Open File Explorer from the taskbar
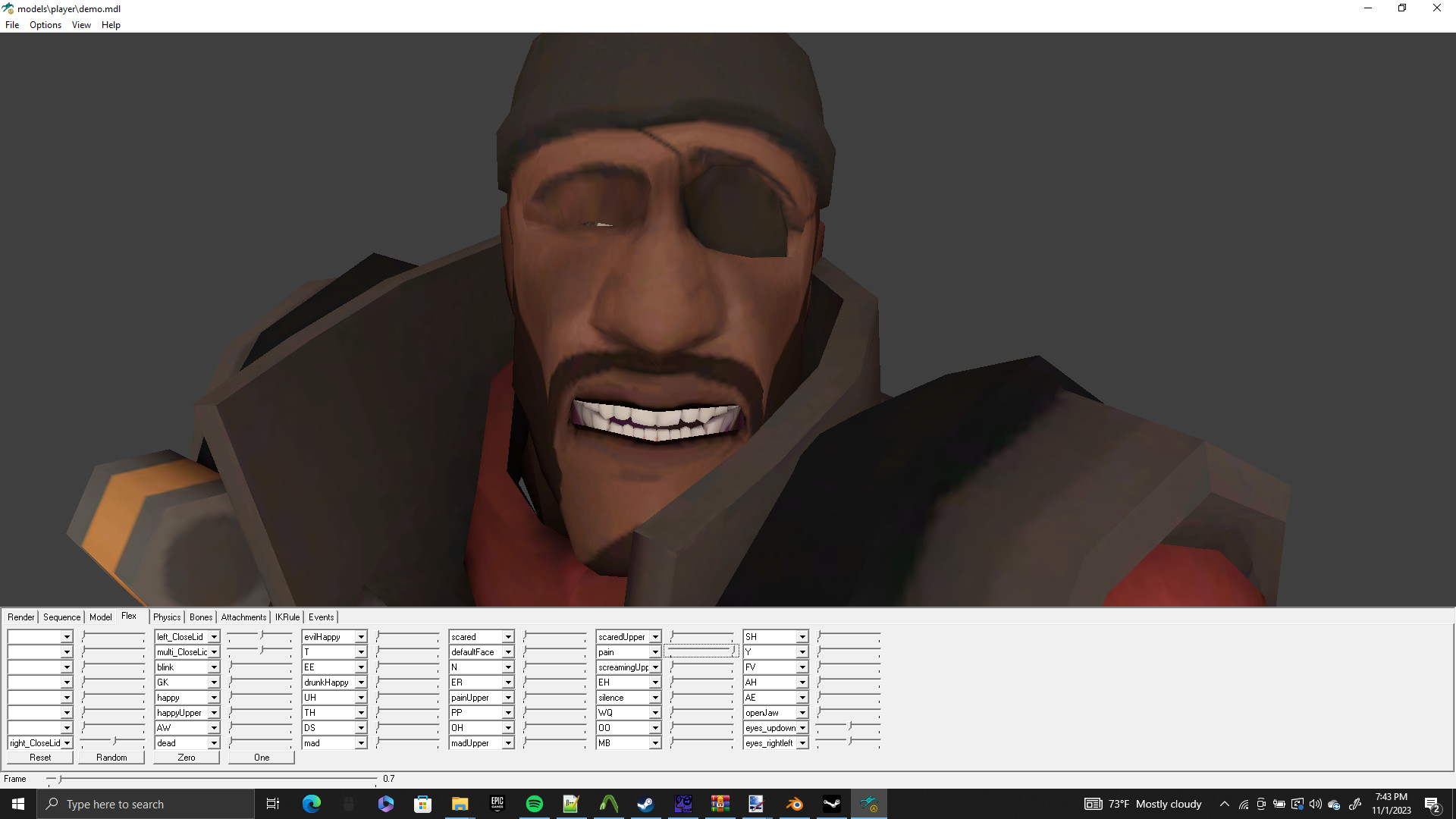The height and width of the screenshot is (819, 1456). [459, 804]
